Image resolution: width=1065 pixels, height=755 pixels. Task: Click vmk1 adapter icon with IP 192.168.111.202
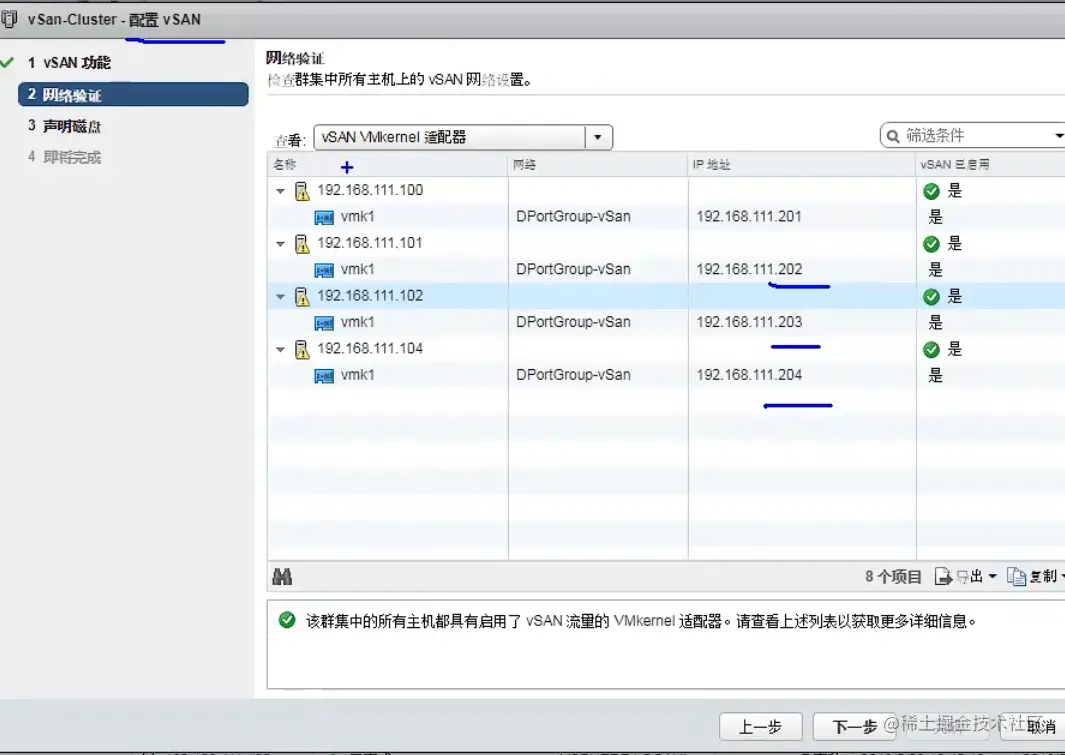coord(324,270)
